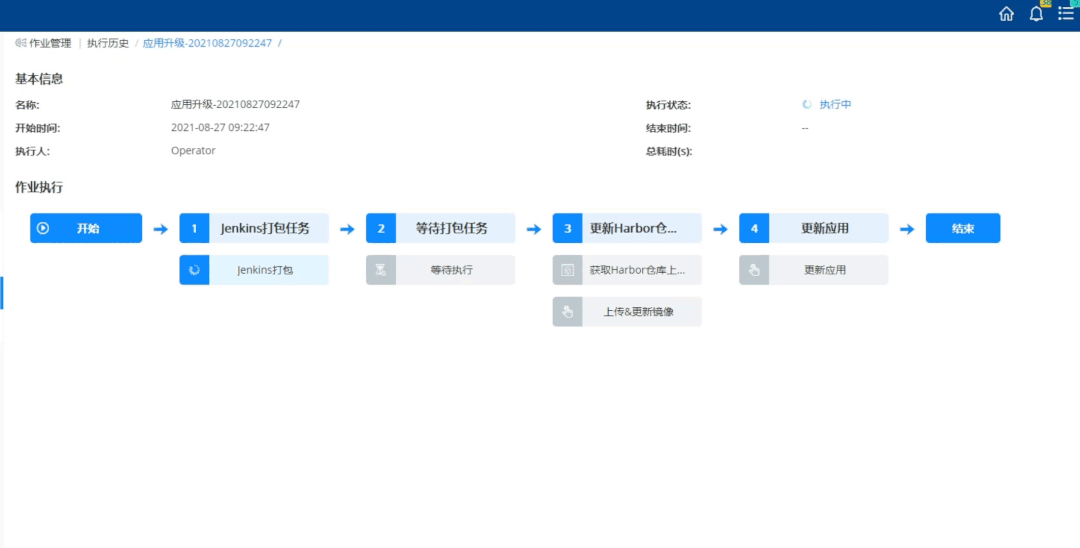Click the 执行中 status text

835,105
